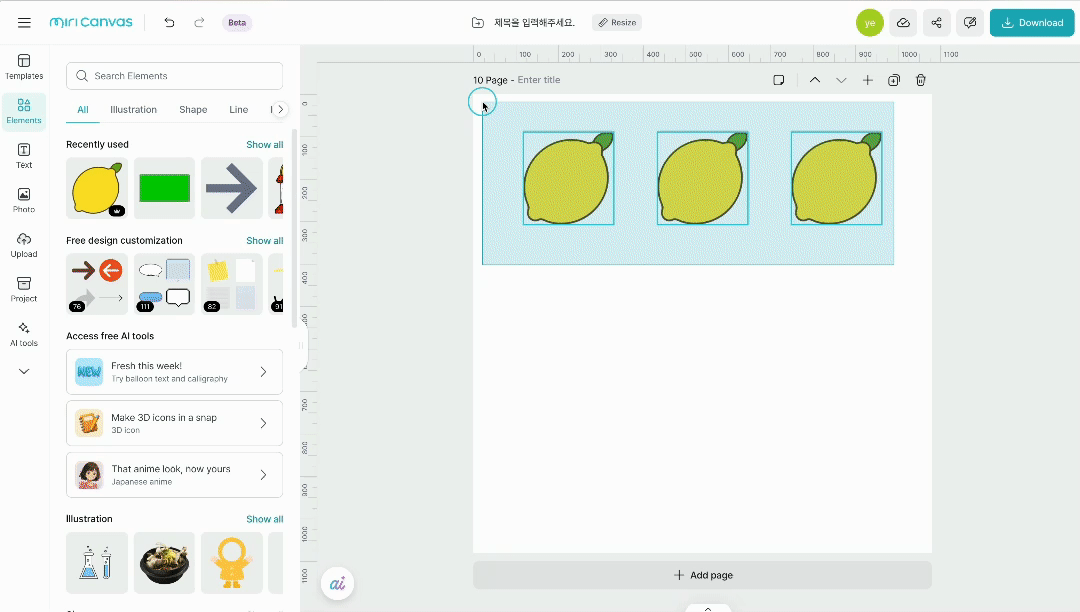Open 'Make 3D icons in a snap'
The height and width of the screenshot is (612, 1080).
point(174,423)
